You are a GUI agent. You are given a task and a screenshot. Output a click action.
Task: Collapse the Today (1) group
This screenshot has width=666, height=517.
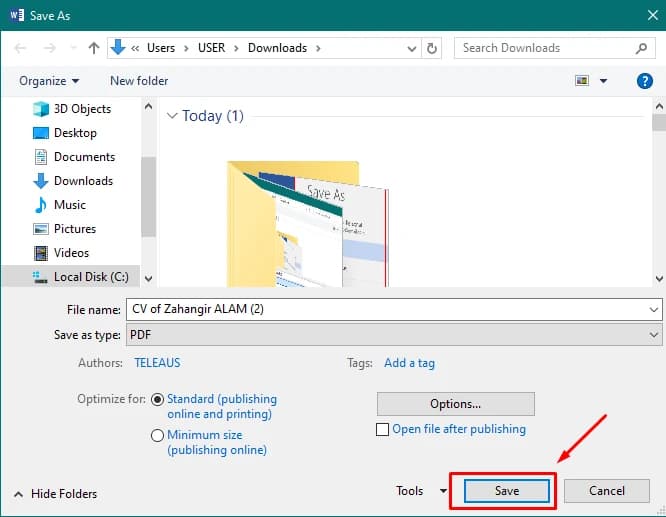[x=172, y=116]
